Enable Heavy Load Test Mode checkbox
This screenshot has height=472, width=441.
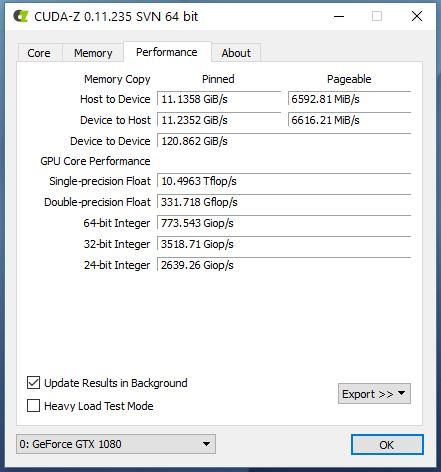pyautogui.click(x=33, y=406)
